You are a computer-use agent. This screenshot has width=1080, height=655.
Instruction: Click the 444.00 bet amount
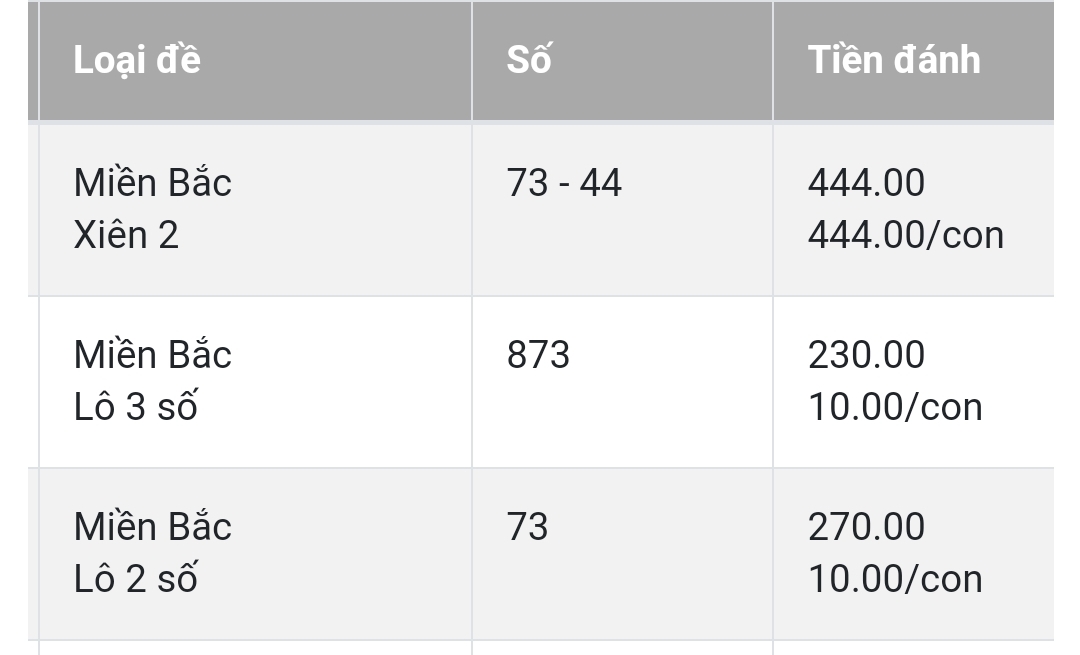pos(866,183)
